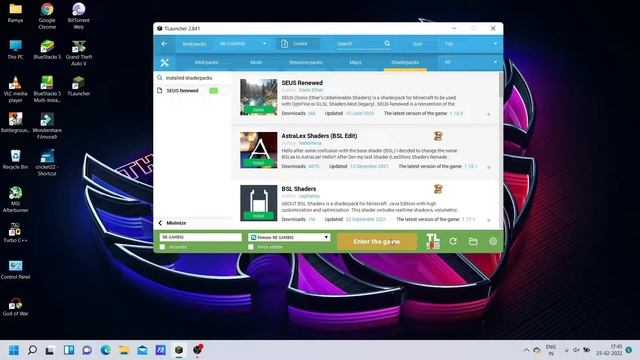Go back with the arrow icon in TLauncher

click(164, 44)
